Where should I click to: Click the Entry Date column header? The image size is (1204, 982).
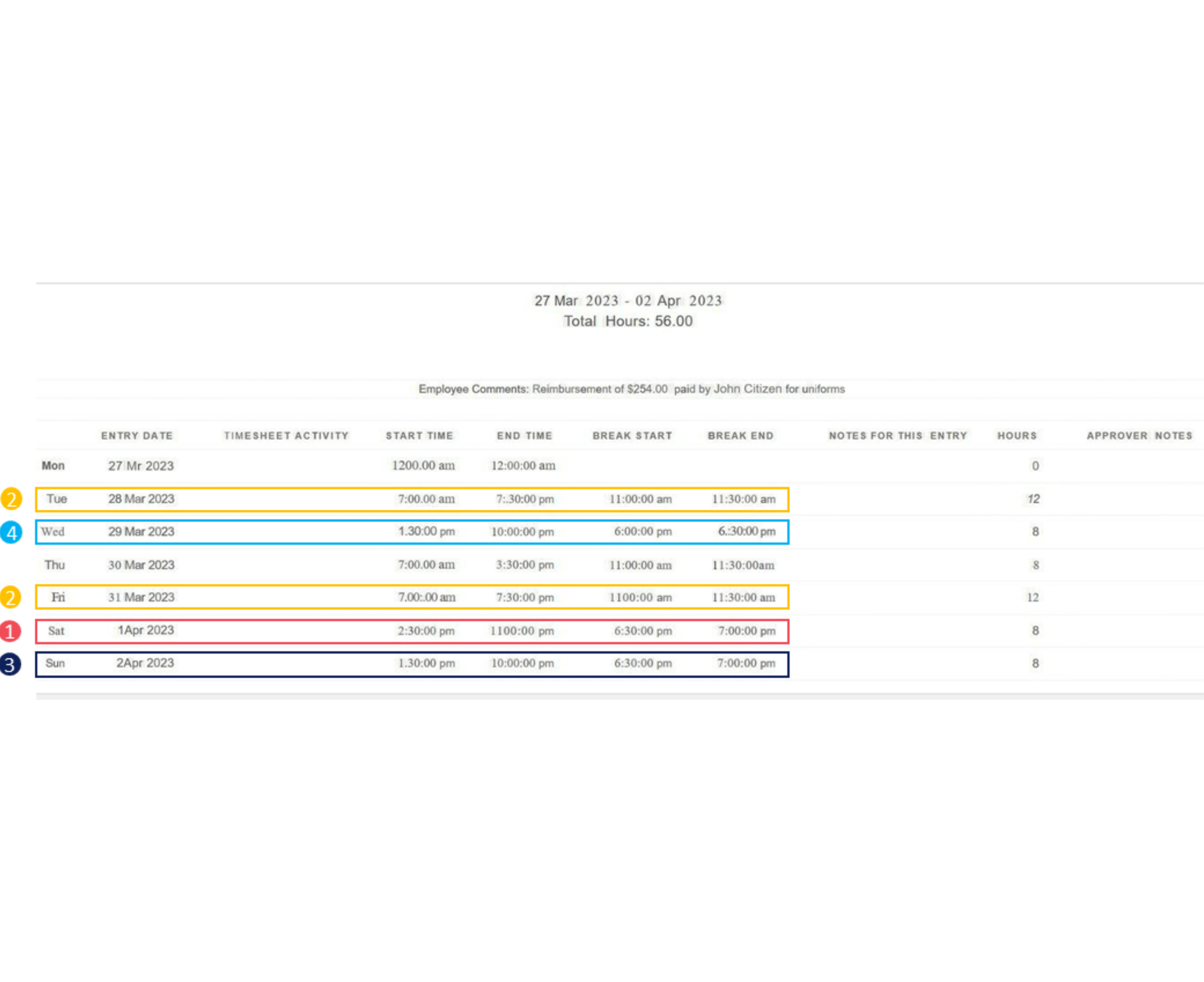tap(137, 435)
